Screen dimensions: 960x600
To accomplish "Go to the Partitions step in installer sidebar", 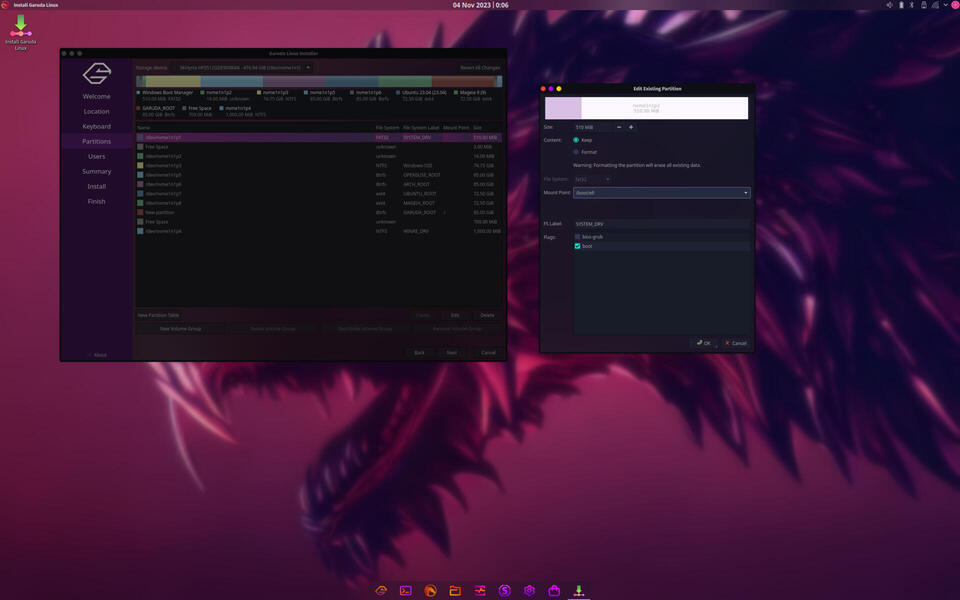I will (97, 141).
